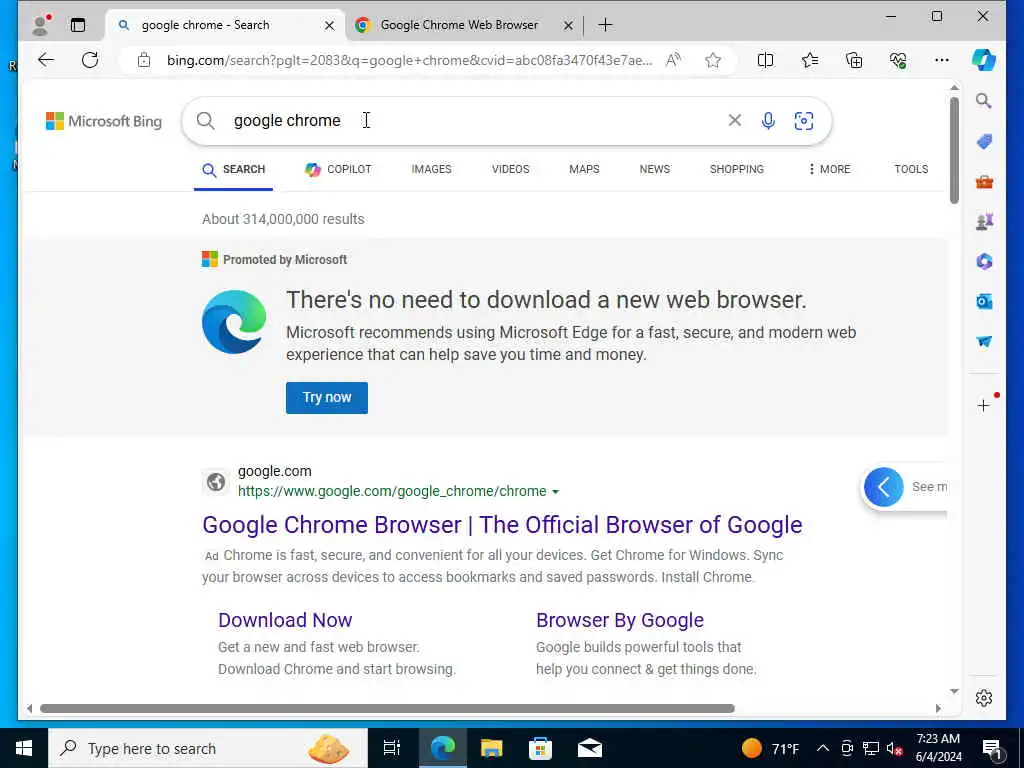Open Settings and more menu

coord(942,61)
